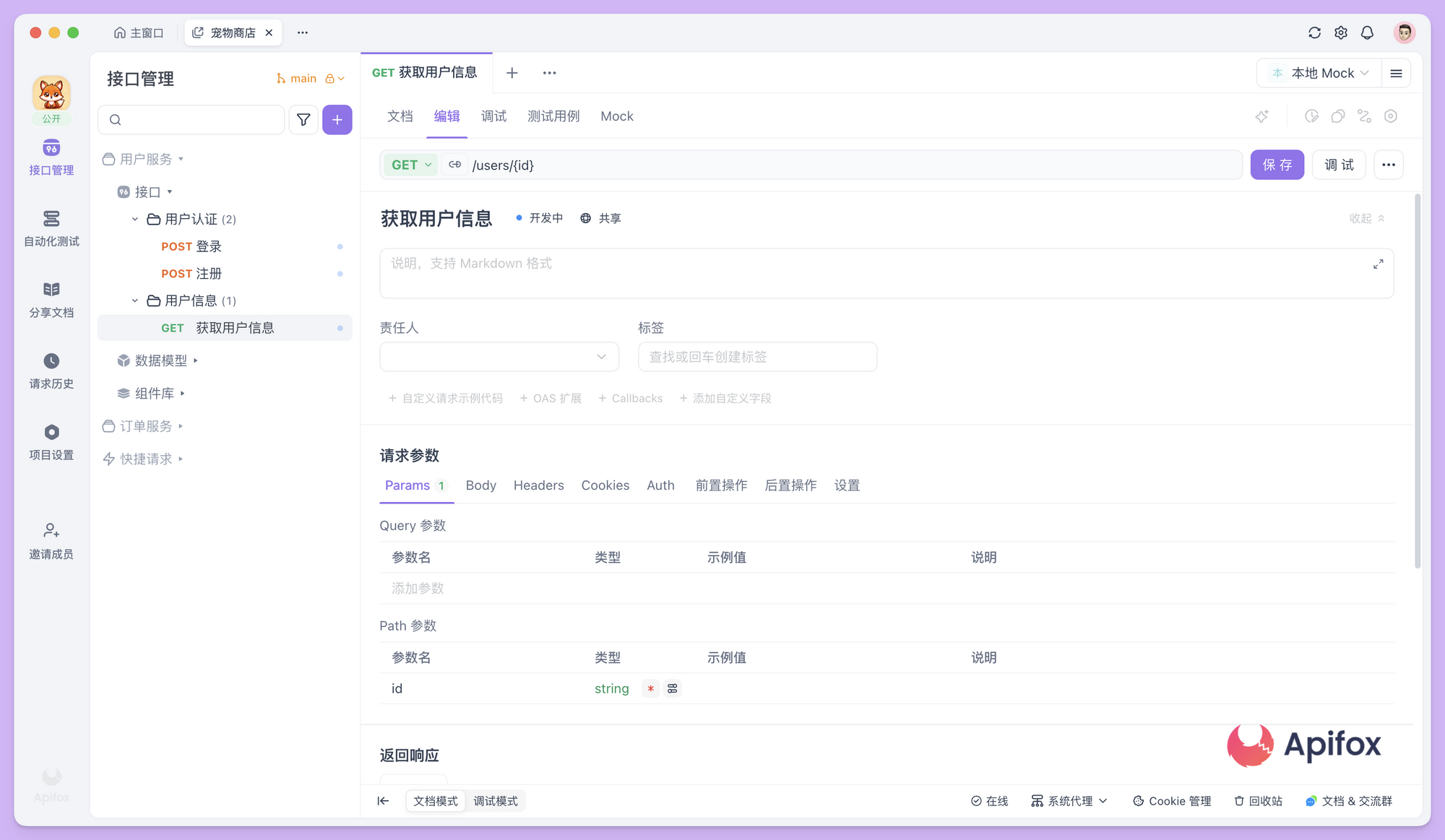The image size is (1445, 840).
Task: Collapse the sidebar with the bottom-left arrow
Action: 383,800
